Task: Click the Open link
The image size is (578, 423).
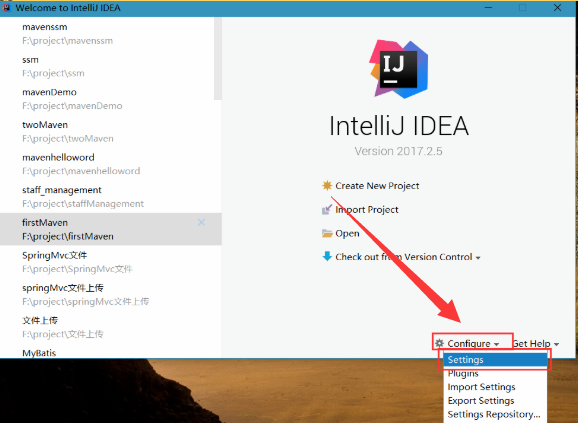Action: coord(347,234)
